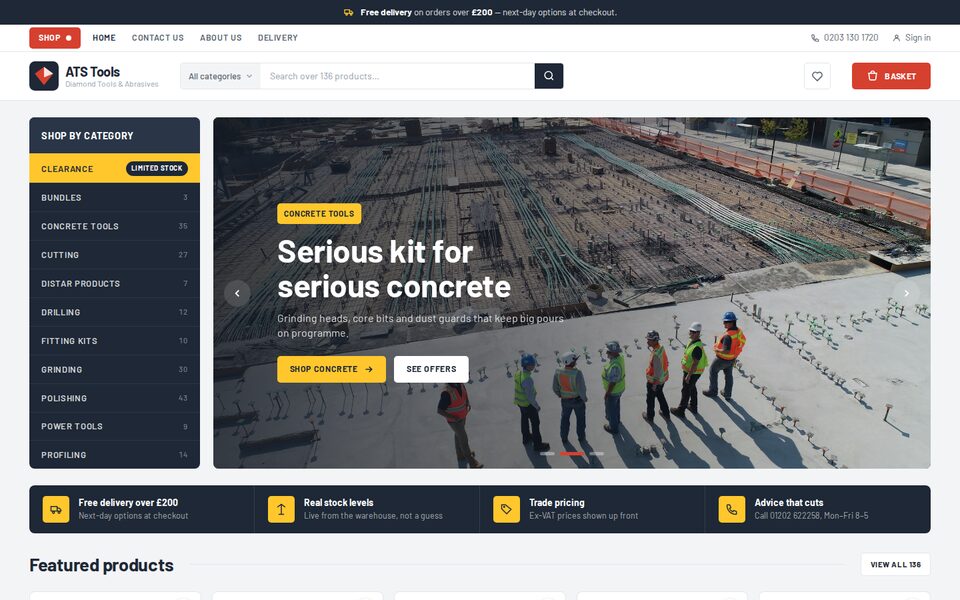Click the SHOP CONCRETE button
The width and height of the screenshot is (960, 600).
coord(331,369)
